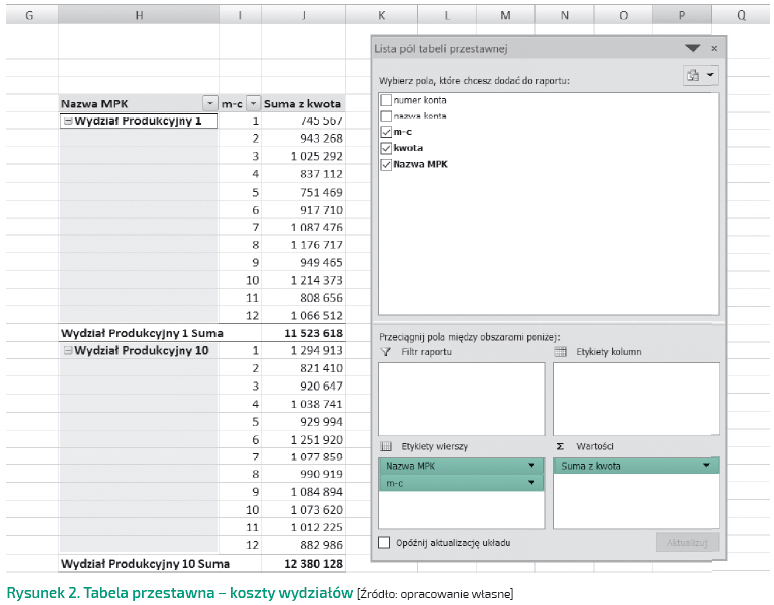
Task: Select column header G
Action: pyautogui.click(x=30, y=15)
